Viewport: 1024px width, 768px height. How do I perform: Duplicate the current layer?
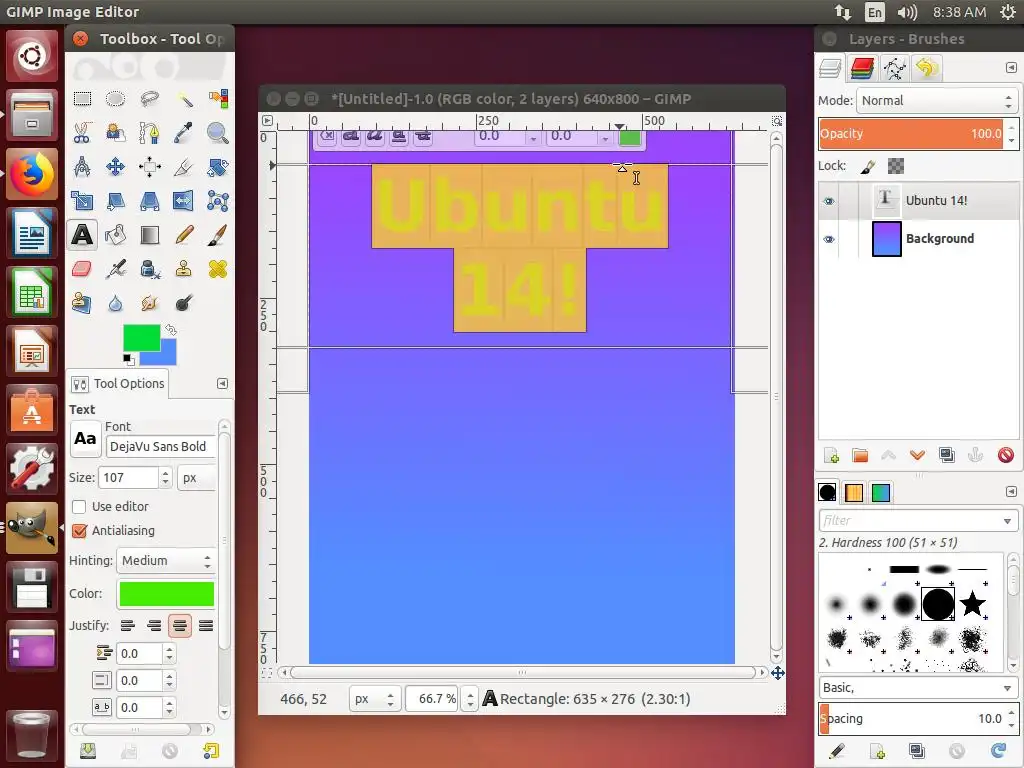pos(947,455)
